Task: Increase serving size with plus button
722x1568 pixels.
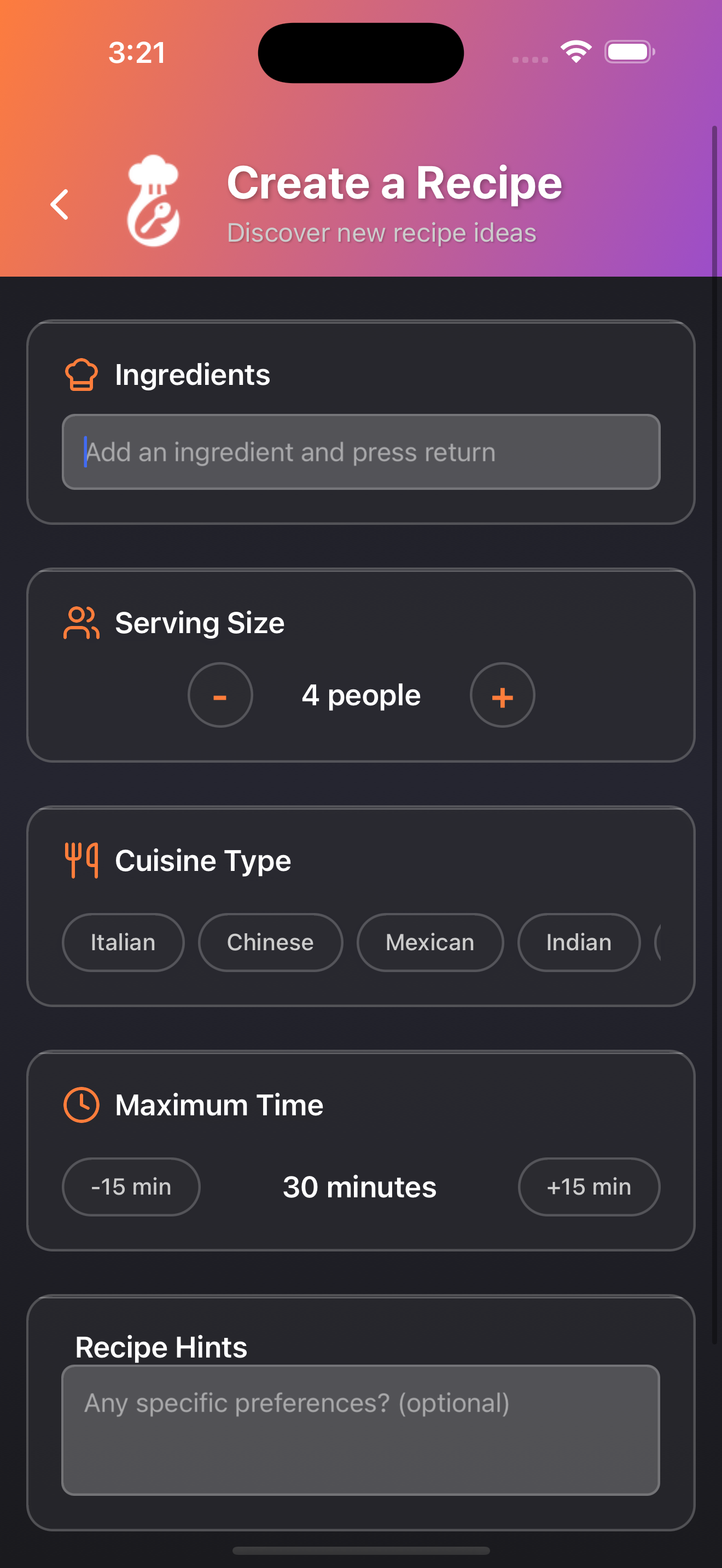Action: pyautogui.click(x=502, y=695)
